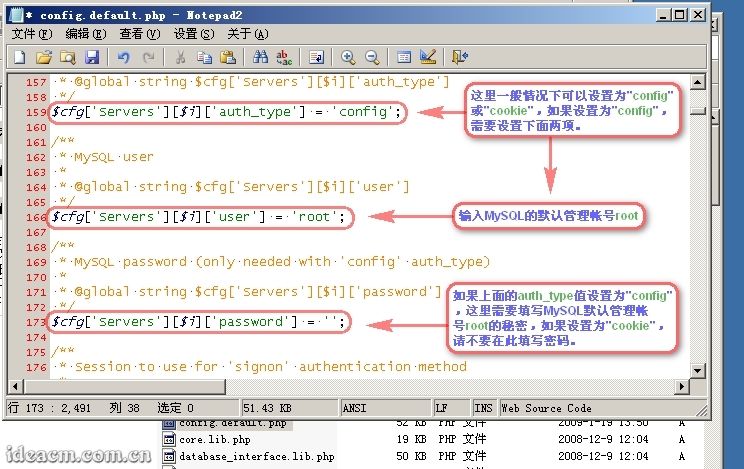Select core.lib.php in the Explorer list
Screen dimensions: 744x469
[x=214, y=440]
